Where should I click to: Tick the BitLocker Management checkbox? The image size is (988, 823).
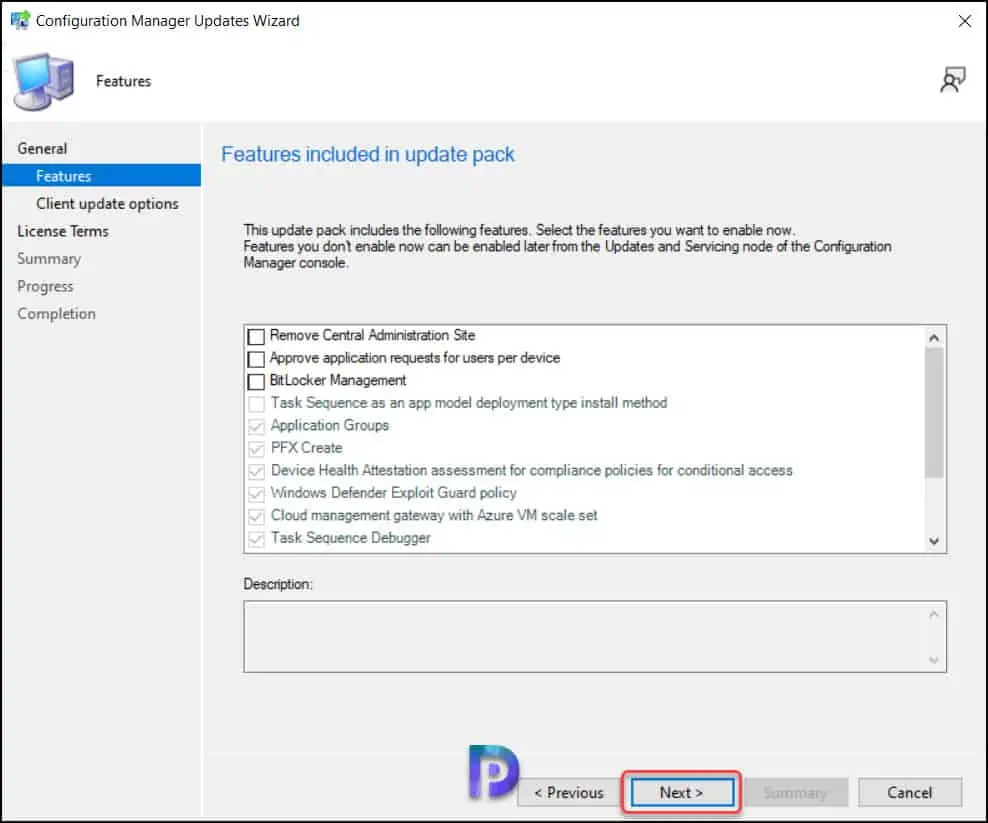click(256, 382)
